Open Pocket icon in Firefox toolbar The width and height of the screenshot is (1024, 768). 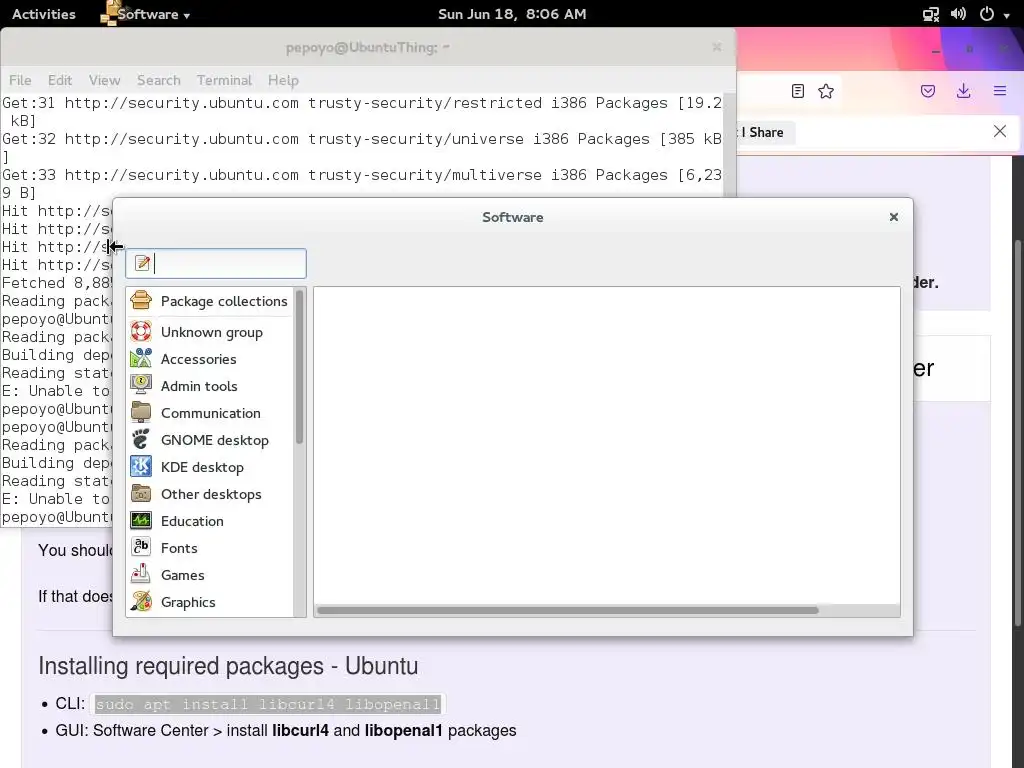[x=928, y=91]
